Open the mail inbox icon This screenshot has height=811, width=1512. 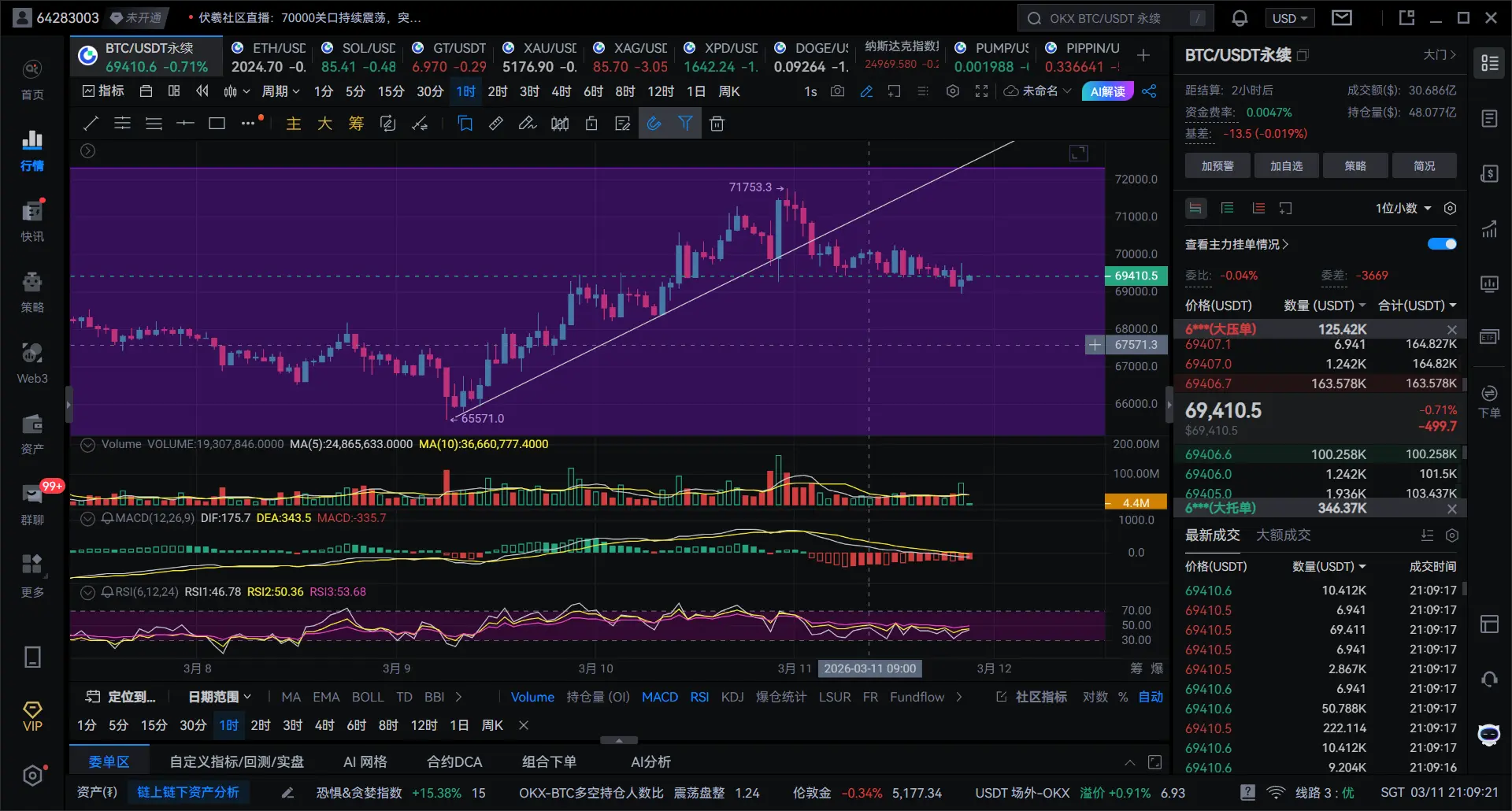(1342, 17)
